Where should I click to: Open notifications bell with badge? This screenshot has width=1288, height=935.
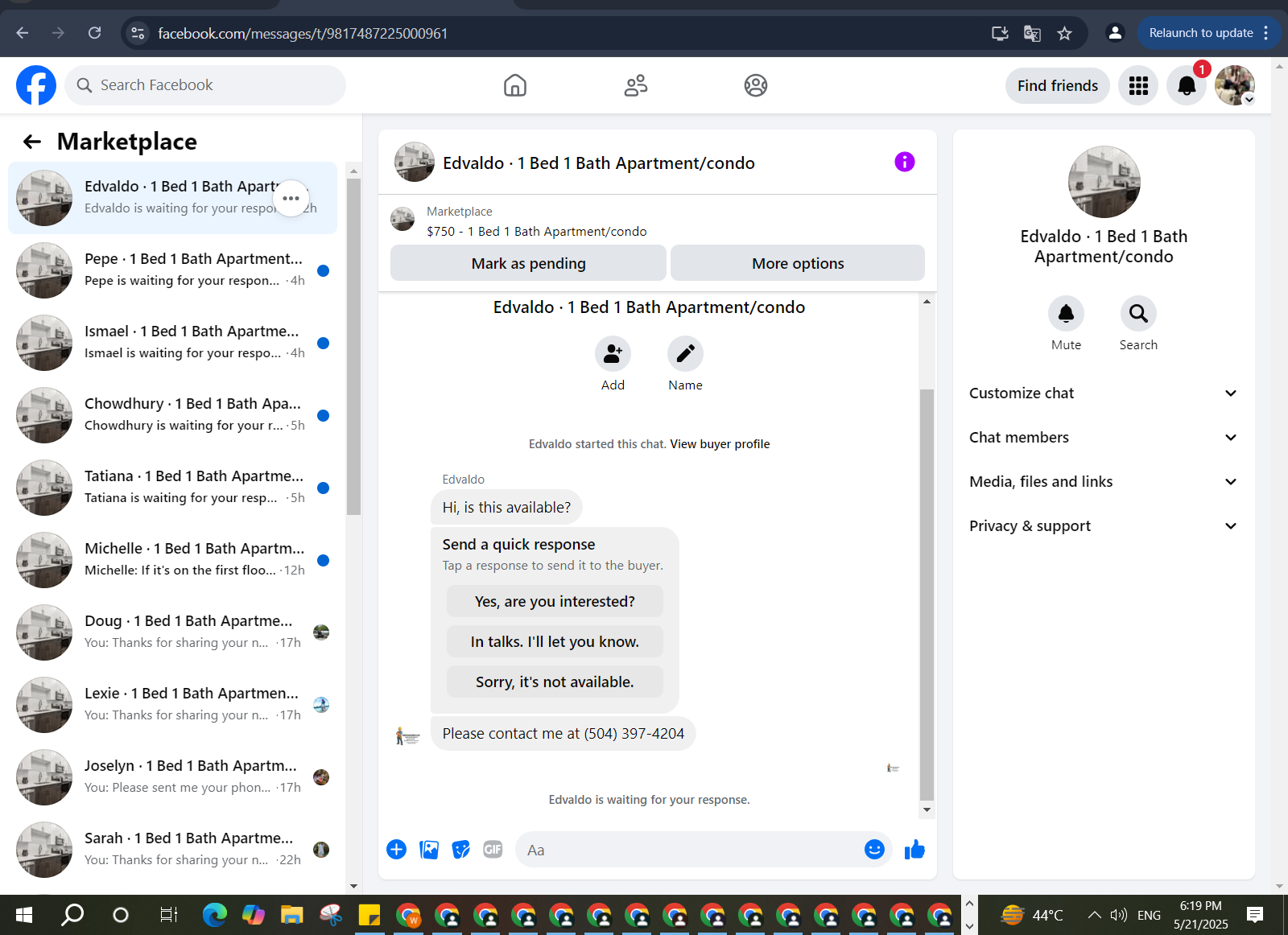tap(1187, 85)
